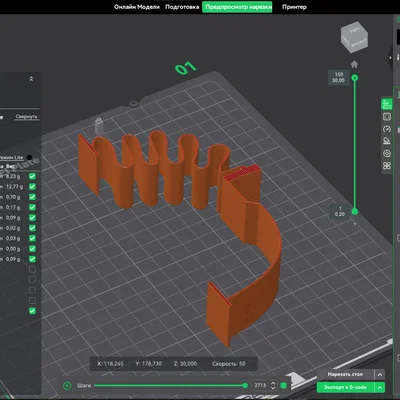
Task: Click the four-circle clover icon
Action: (387, 166)
